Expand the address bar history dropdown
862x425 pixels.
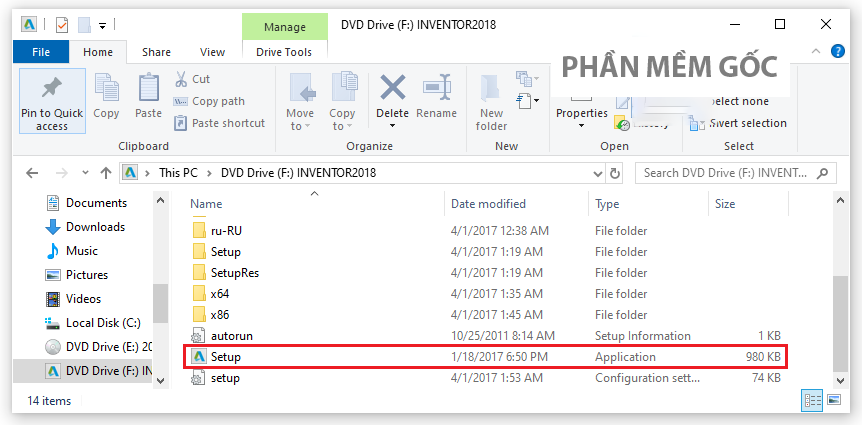(598, 173)
